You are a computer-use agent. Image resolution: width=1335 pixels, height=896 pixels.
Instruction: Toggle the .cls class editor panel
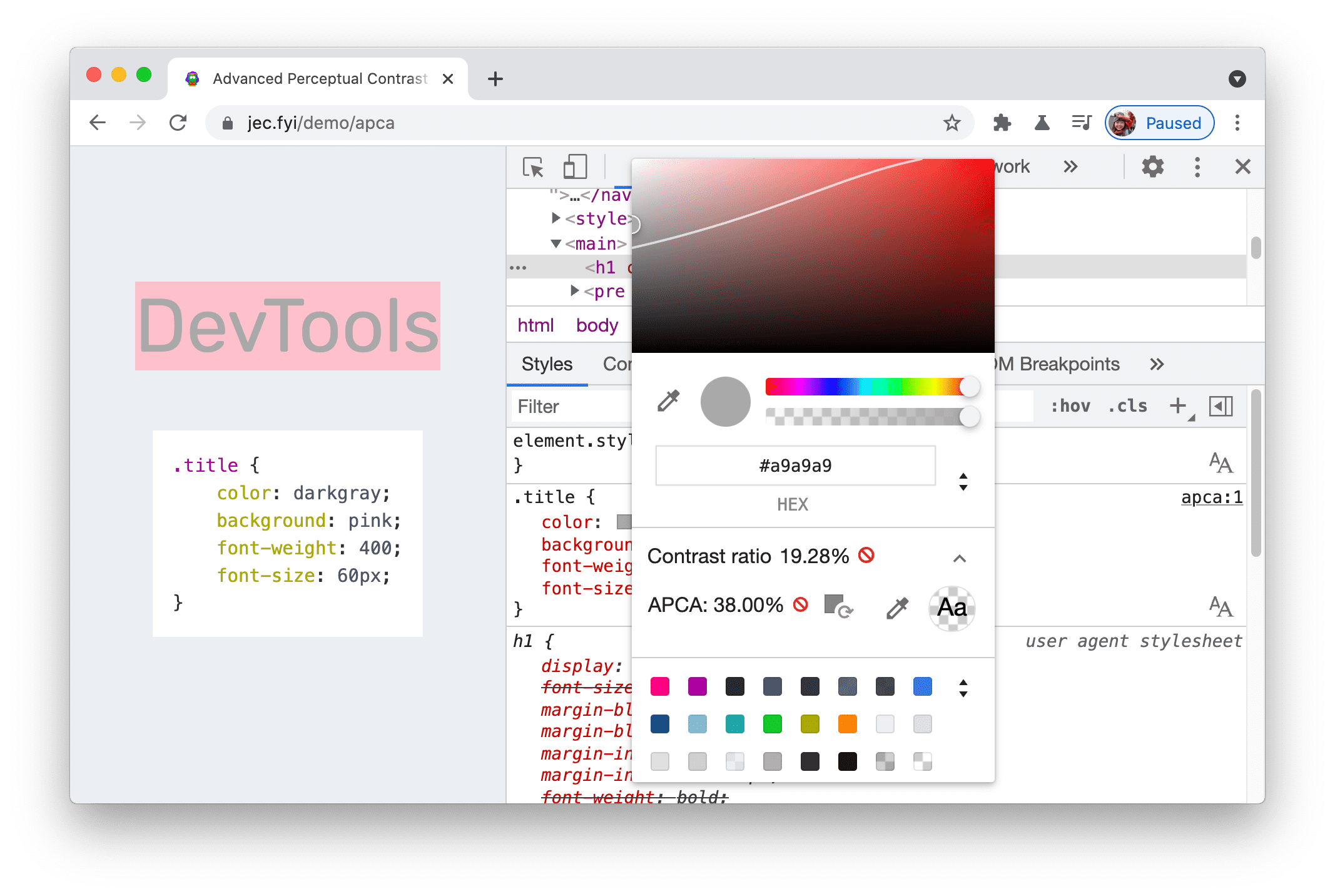click(x=1128, y=407)
